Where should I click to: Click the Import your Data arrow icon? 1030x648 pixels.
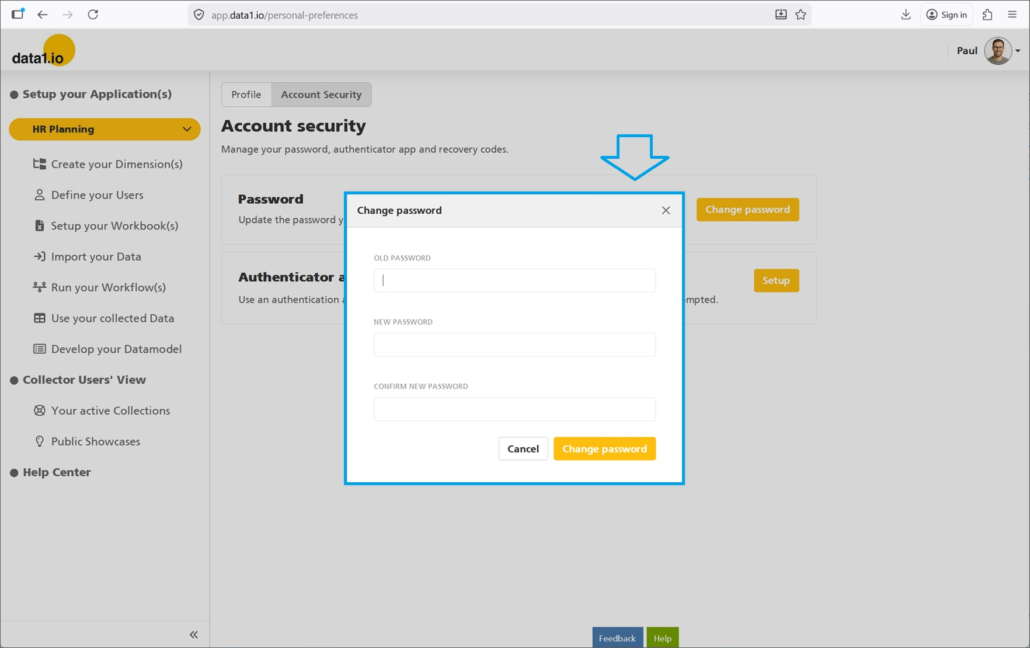pyautogui.click(x=40, y=257)
